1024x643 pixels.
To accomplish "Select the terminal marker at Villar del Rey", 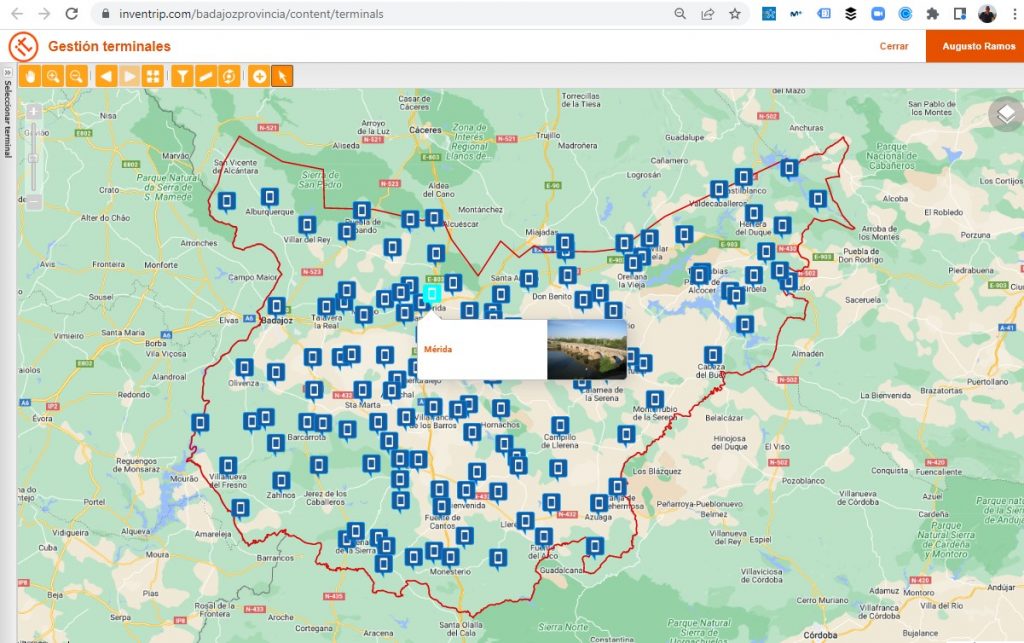I will (x=307, y=226).
